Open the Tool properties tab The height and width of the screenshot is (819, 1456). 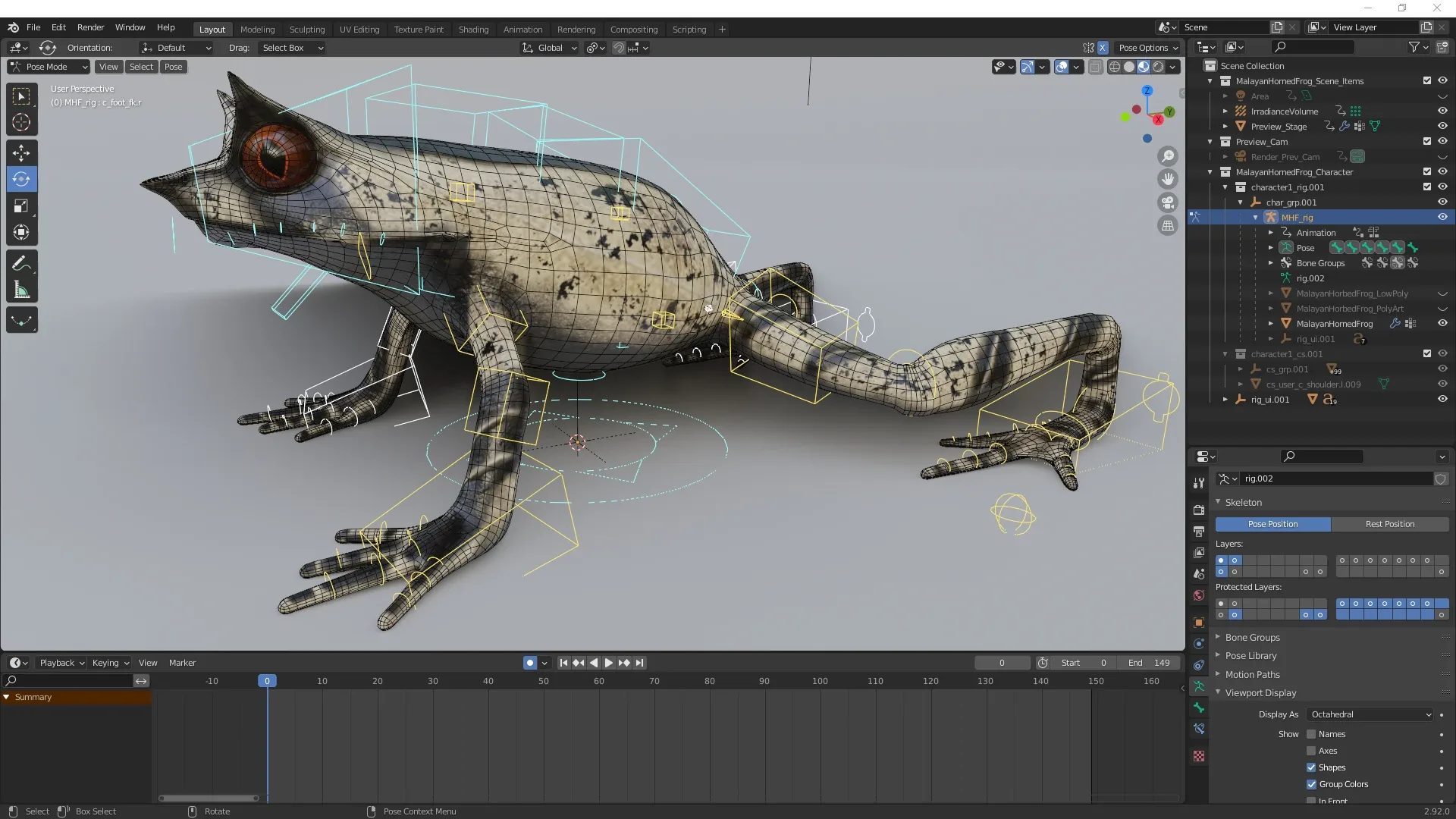[x=1199, y=483]
